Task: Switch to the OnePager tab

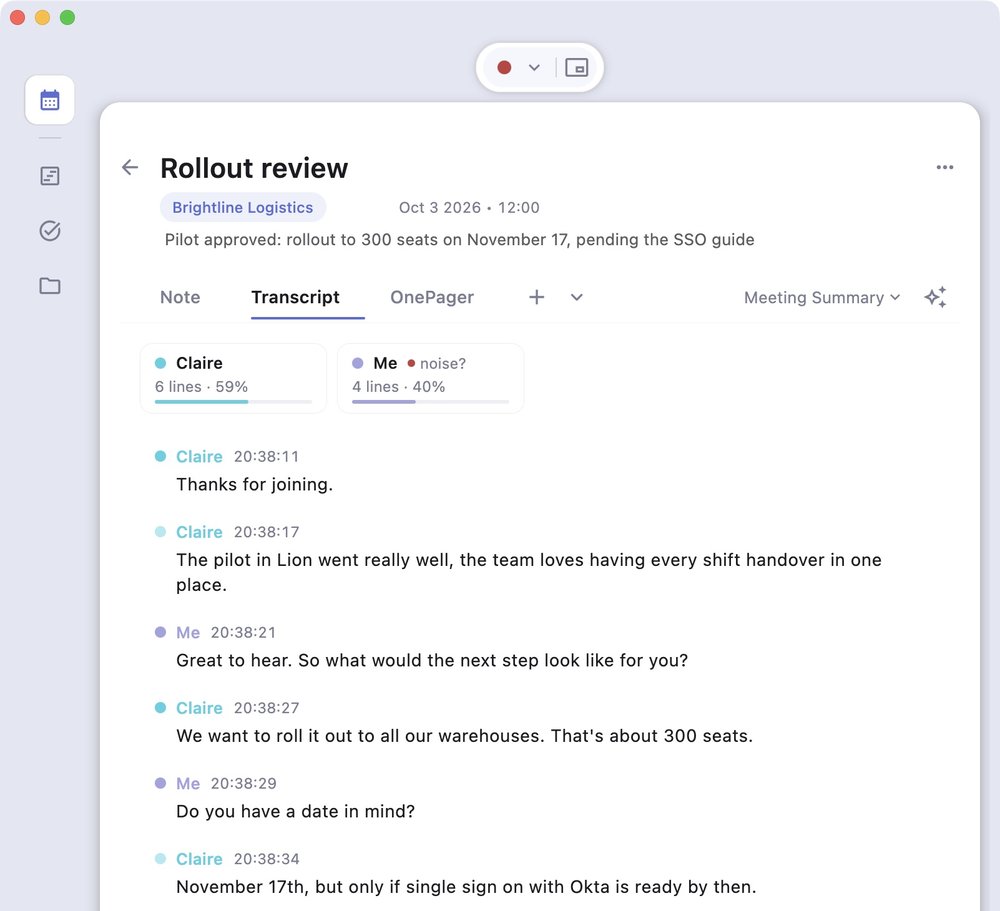Action: (x=432, y=297)
